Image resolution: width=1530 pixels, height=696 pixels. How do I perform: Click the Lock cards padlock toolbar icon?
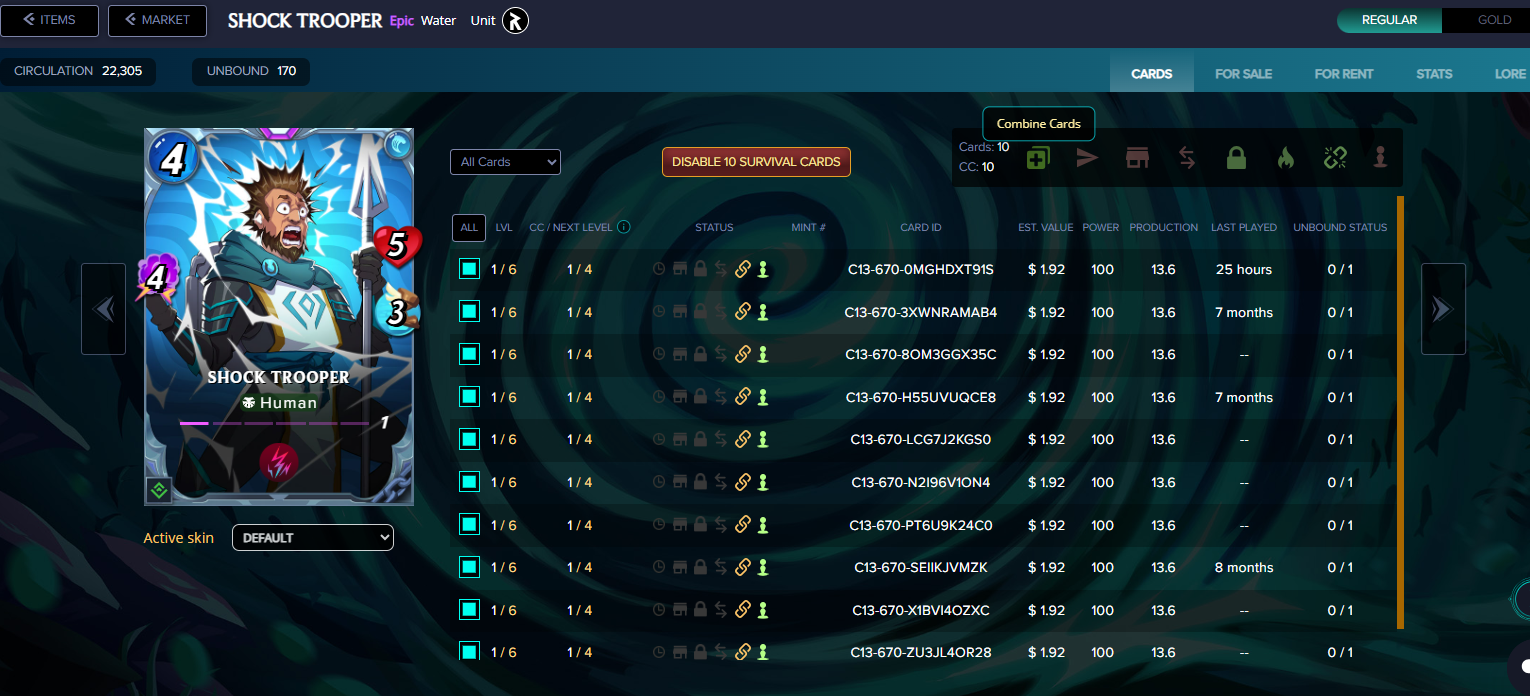pos(1237,158)
